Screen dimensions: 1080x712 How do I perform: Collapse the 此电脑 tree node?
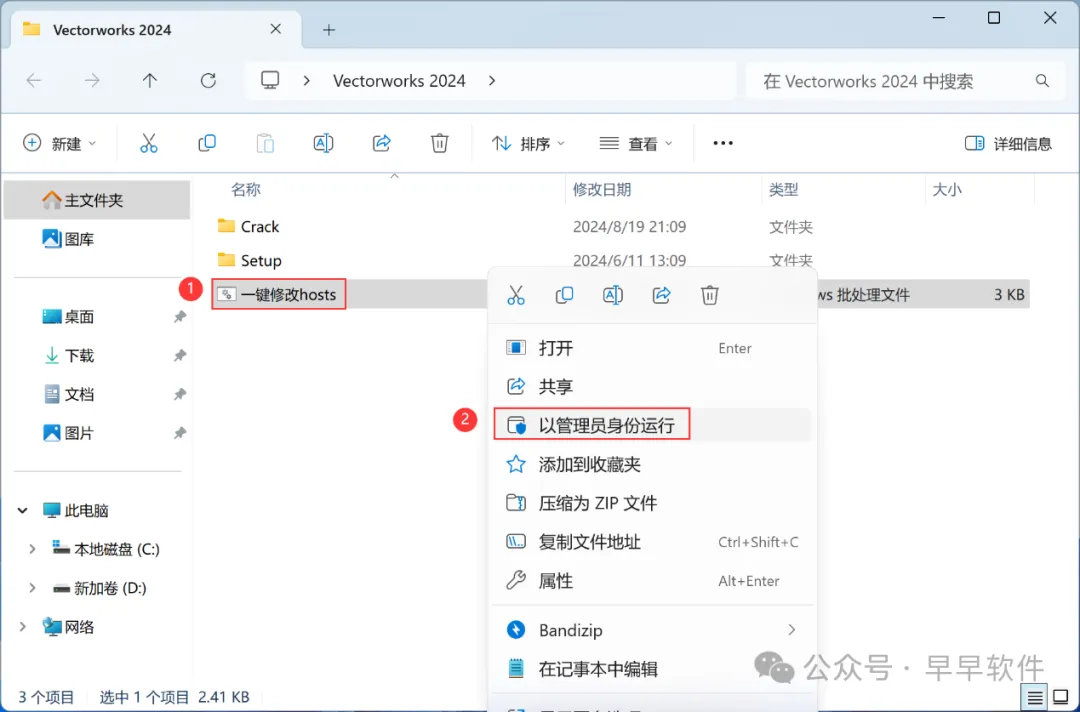click(x=23, y=511)
